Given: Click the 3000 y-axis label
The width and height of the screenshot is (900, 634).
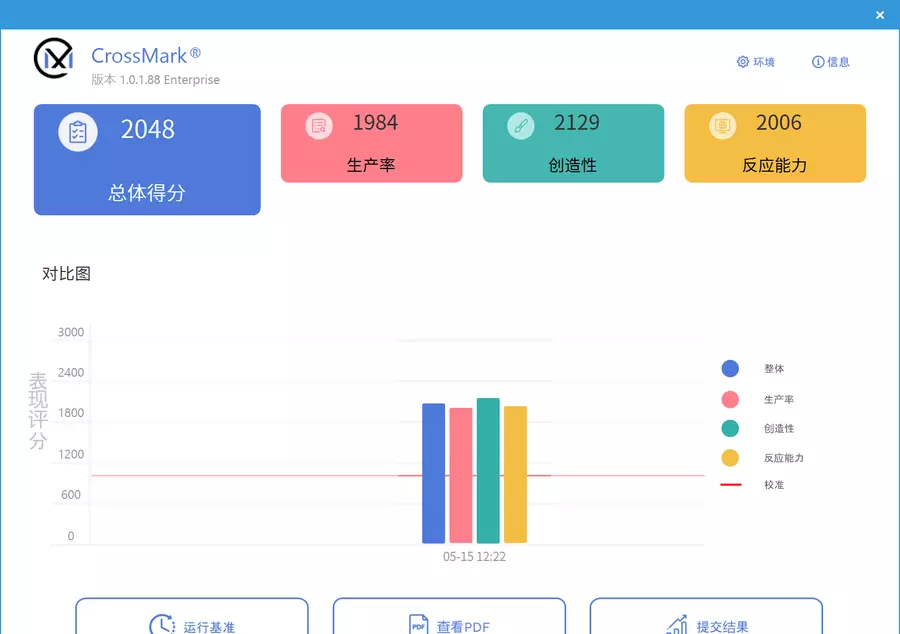Looking at the screenshot, I should (71, 332).
